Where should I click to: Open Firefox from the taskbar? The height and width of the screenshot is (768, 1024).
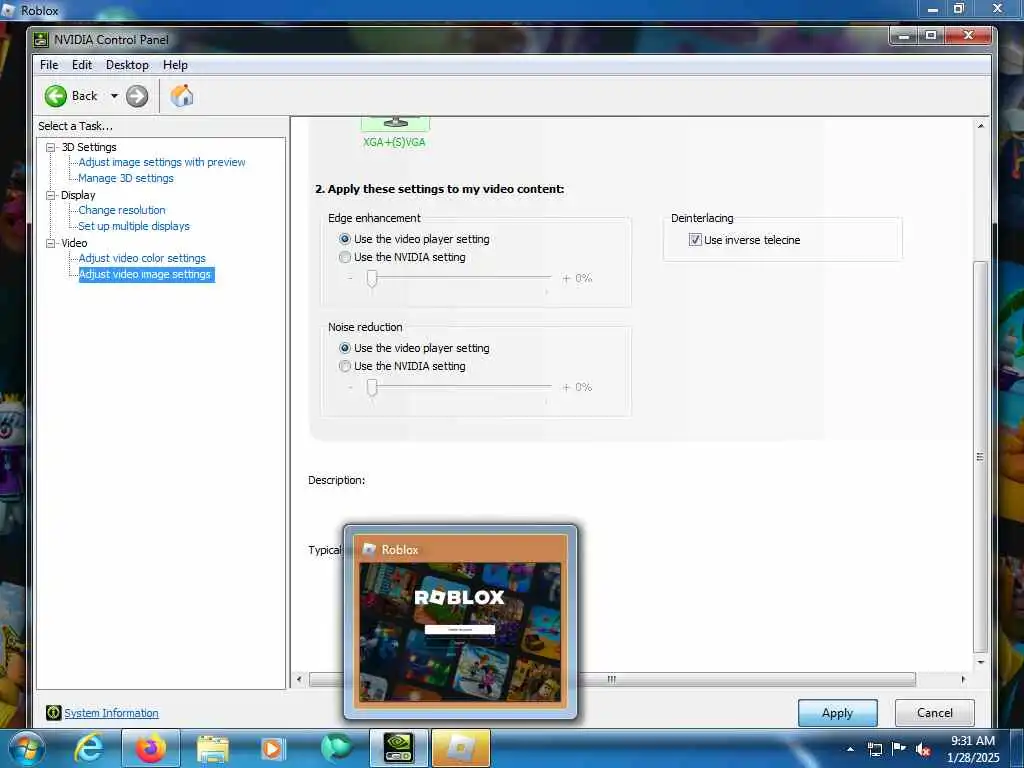(151, 748)
